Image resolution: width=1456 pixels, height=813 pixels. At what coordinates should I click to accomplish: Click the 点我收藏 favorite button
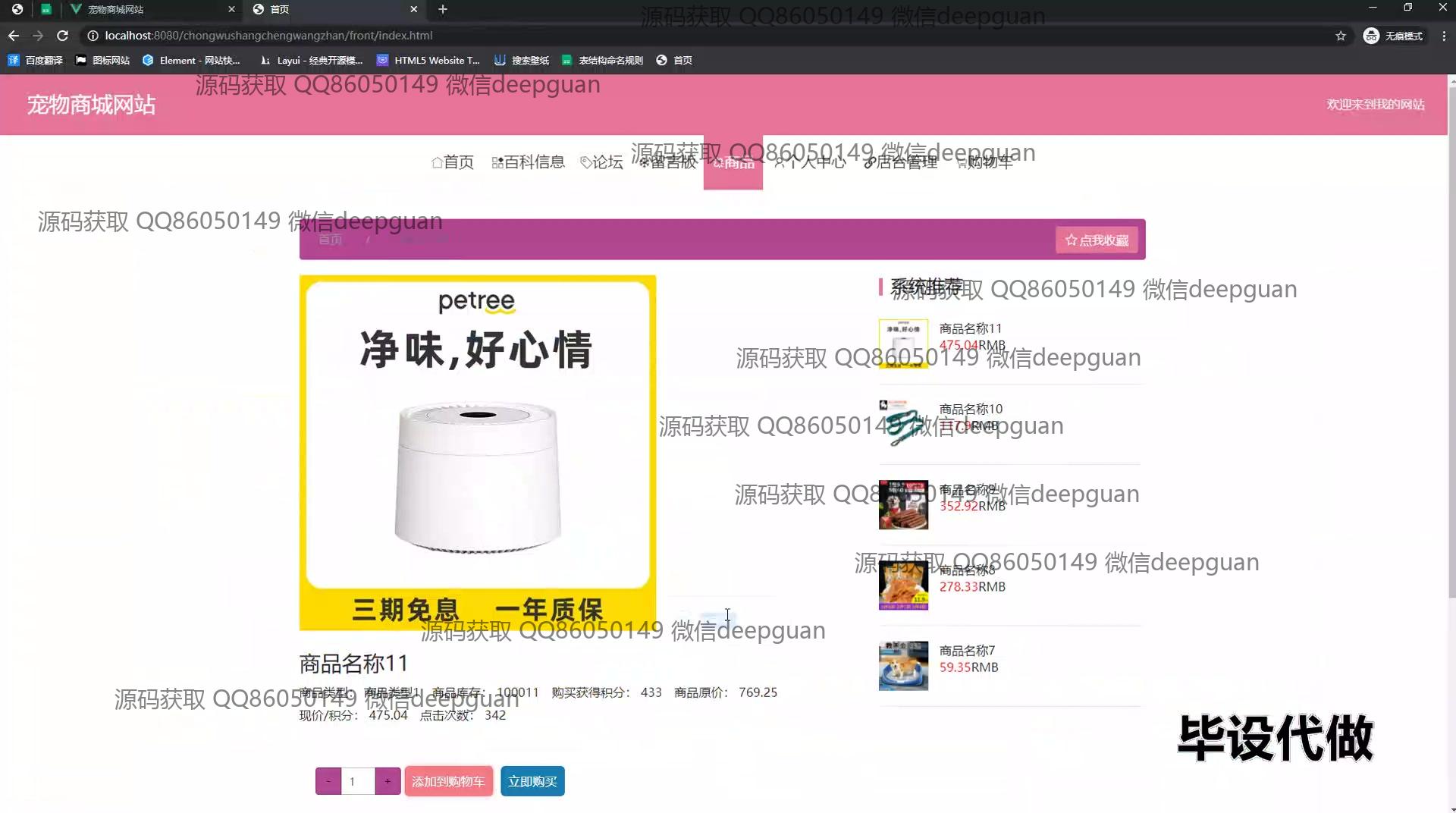pyautogui.click(x=1097, y=240)
